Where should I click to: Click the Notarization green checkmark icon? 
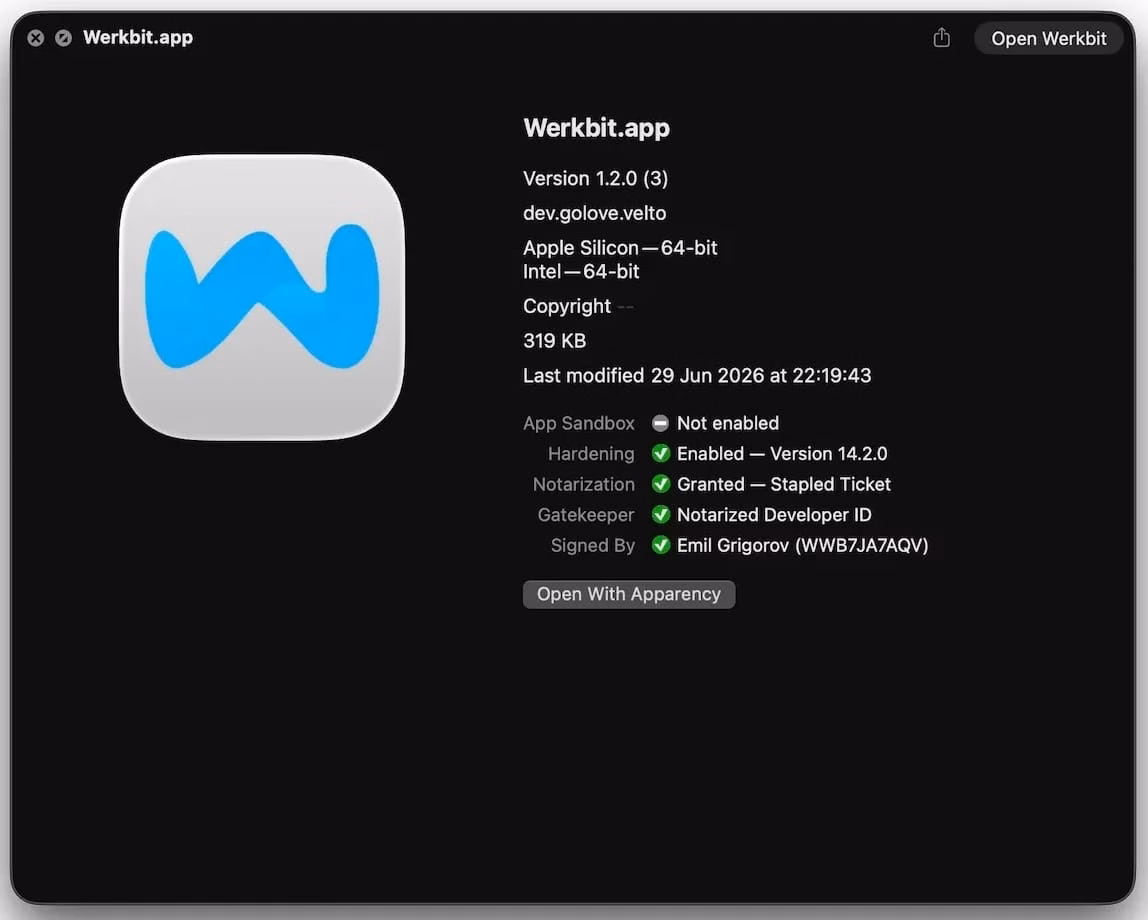click(x=660, y=484)
